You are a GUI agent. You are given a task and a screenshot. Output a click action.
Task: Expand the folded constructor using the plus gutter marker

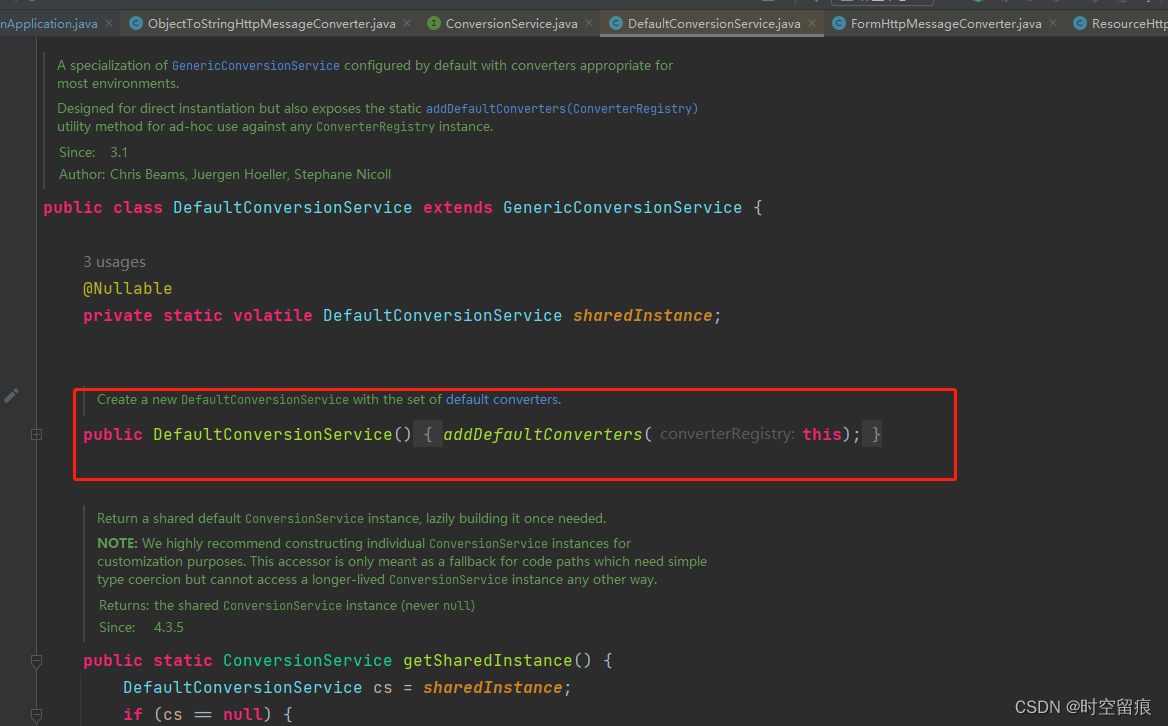pos(36,434)
